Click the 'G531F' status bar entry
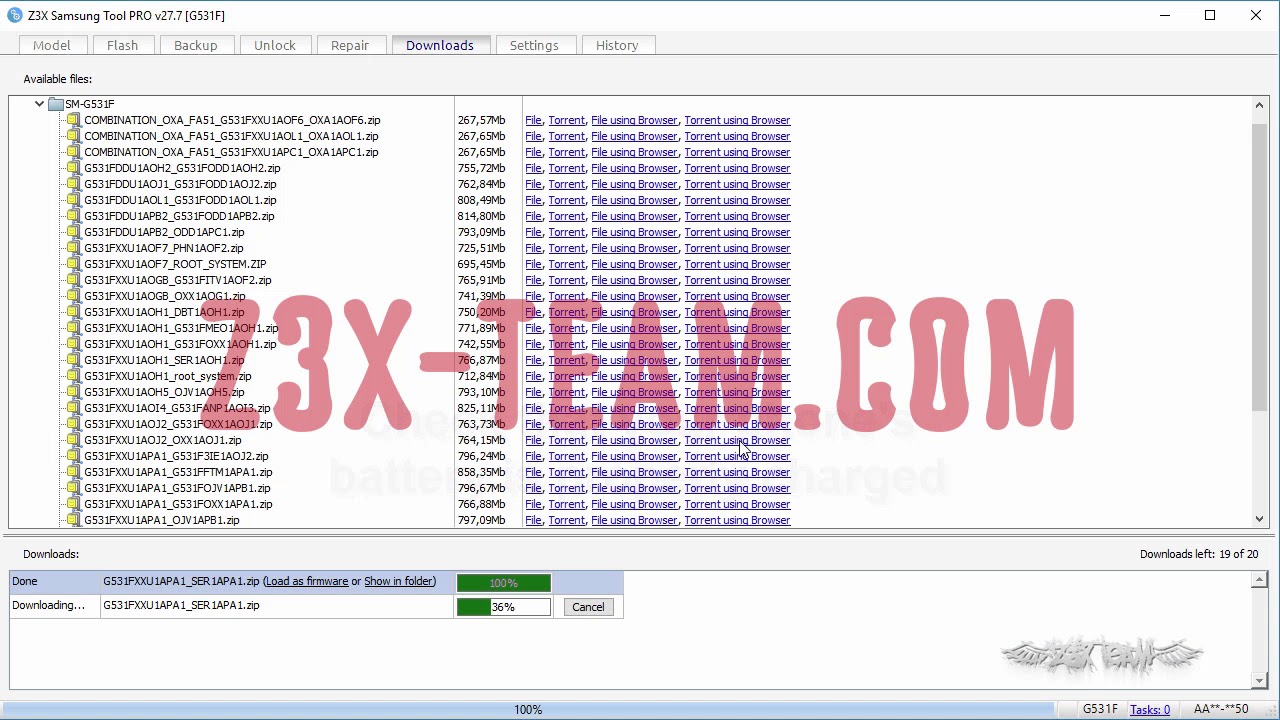 coord(1100,709)
